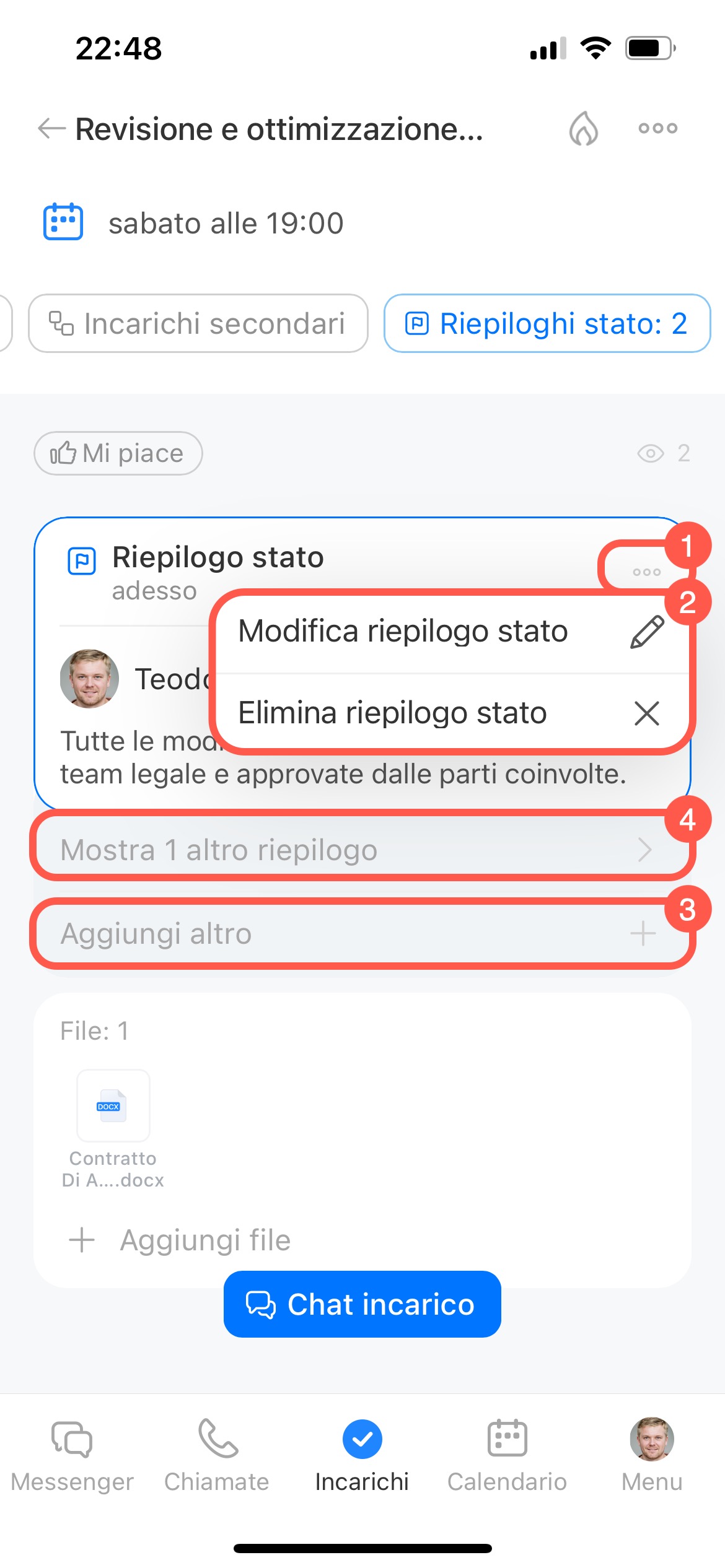Open task options three-dot menu in header
The width and height of the screenshot is (725, 1568).
tap(657, 129)
